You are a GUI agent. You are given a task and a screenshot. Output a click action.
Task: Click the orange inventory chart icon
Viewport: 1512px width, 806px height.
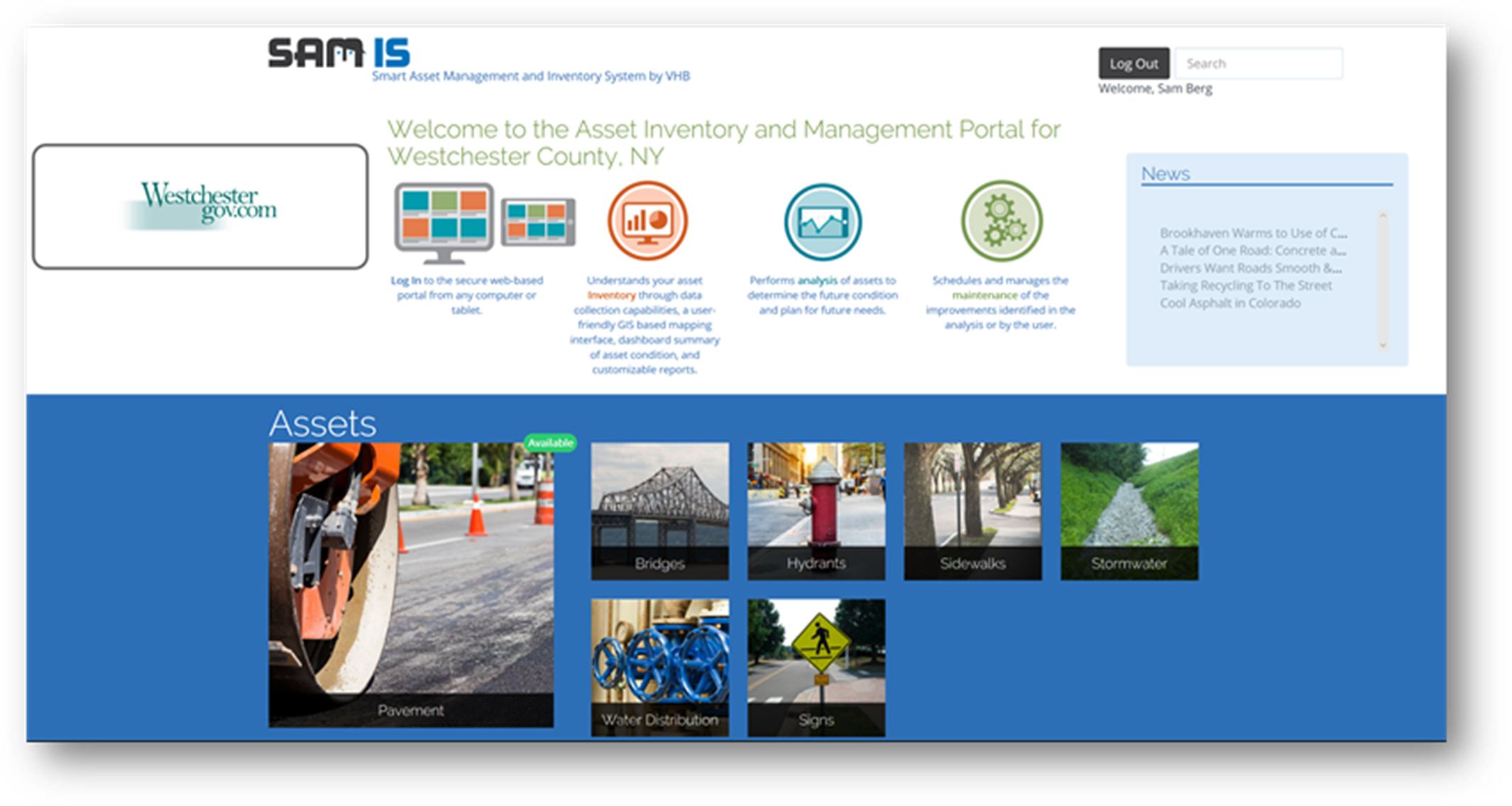pos(647,221)
